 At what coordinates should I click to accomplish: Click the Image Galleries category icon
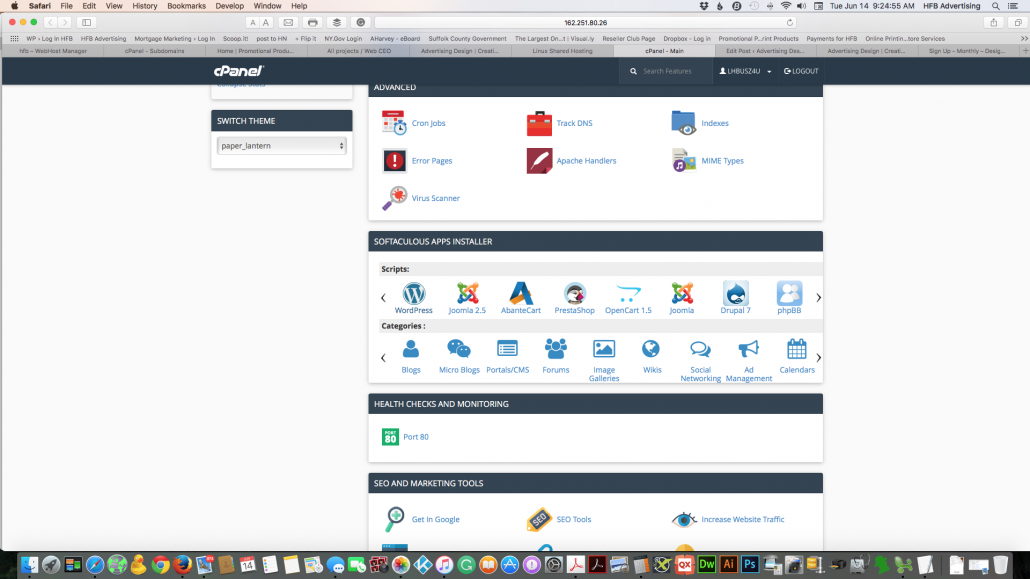pyautogui.click(x=604, y=350)
